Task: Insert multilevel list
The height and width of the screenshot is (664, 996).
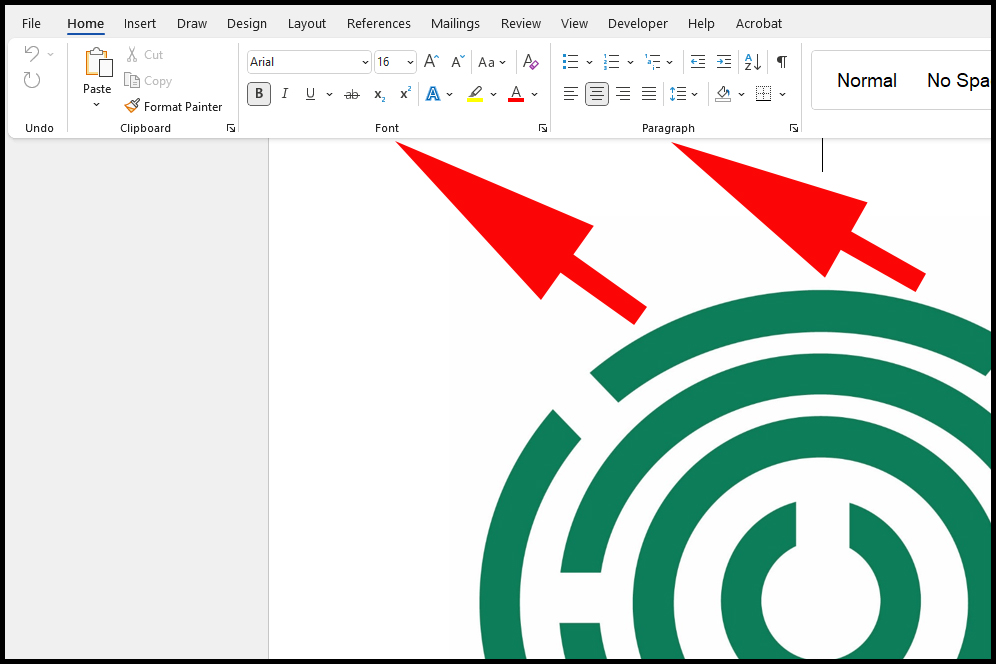Action: (652, 62)
